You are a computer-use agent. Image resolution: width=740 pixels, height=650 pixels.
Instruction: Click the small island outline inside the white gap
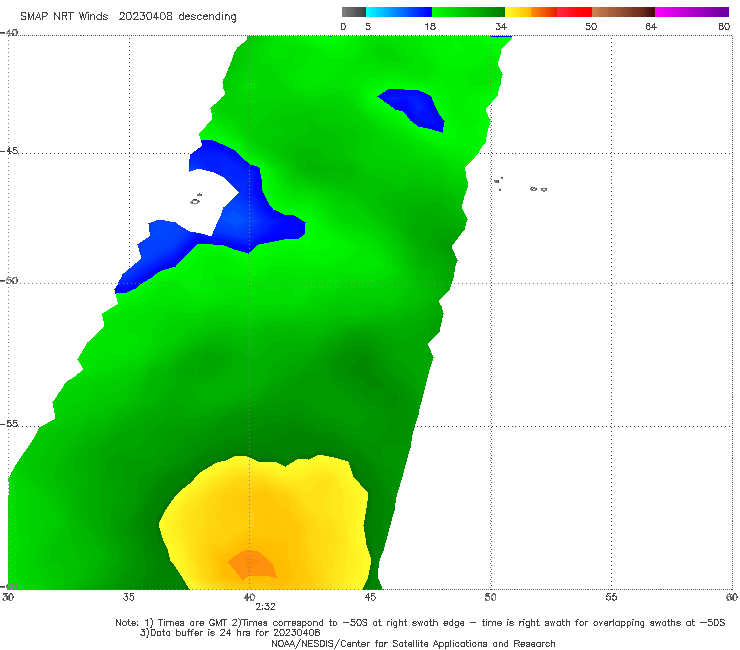(x=196, y=199)
